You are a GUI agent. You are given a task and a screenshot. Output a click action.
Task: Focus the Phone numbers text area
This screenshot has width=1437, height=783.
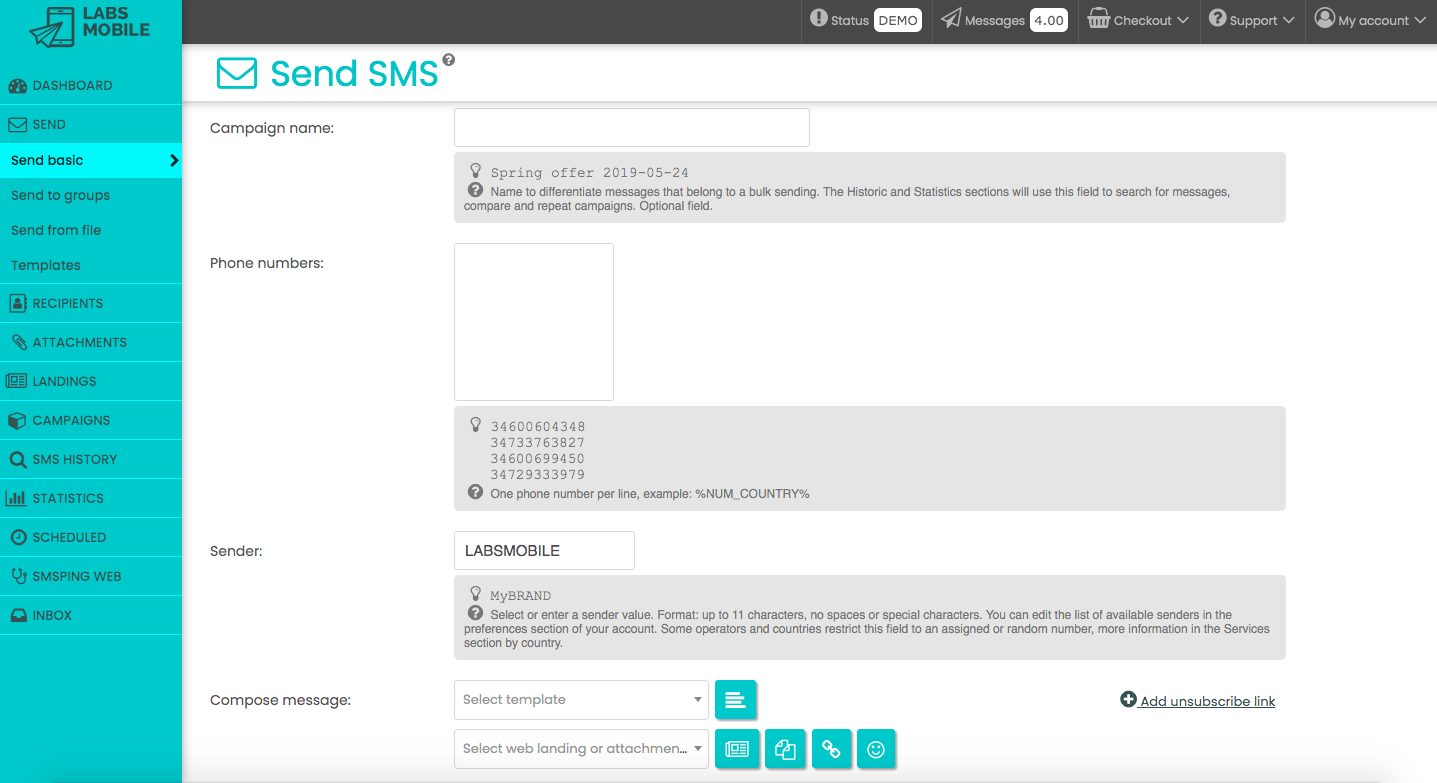point(534,322)
